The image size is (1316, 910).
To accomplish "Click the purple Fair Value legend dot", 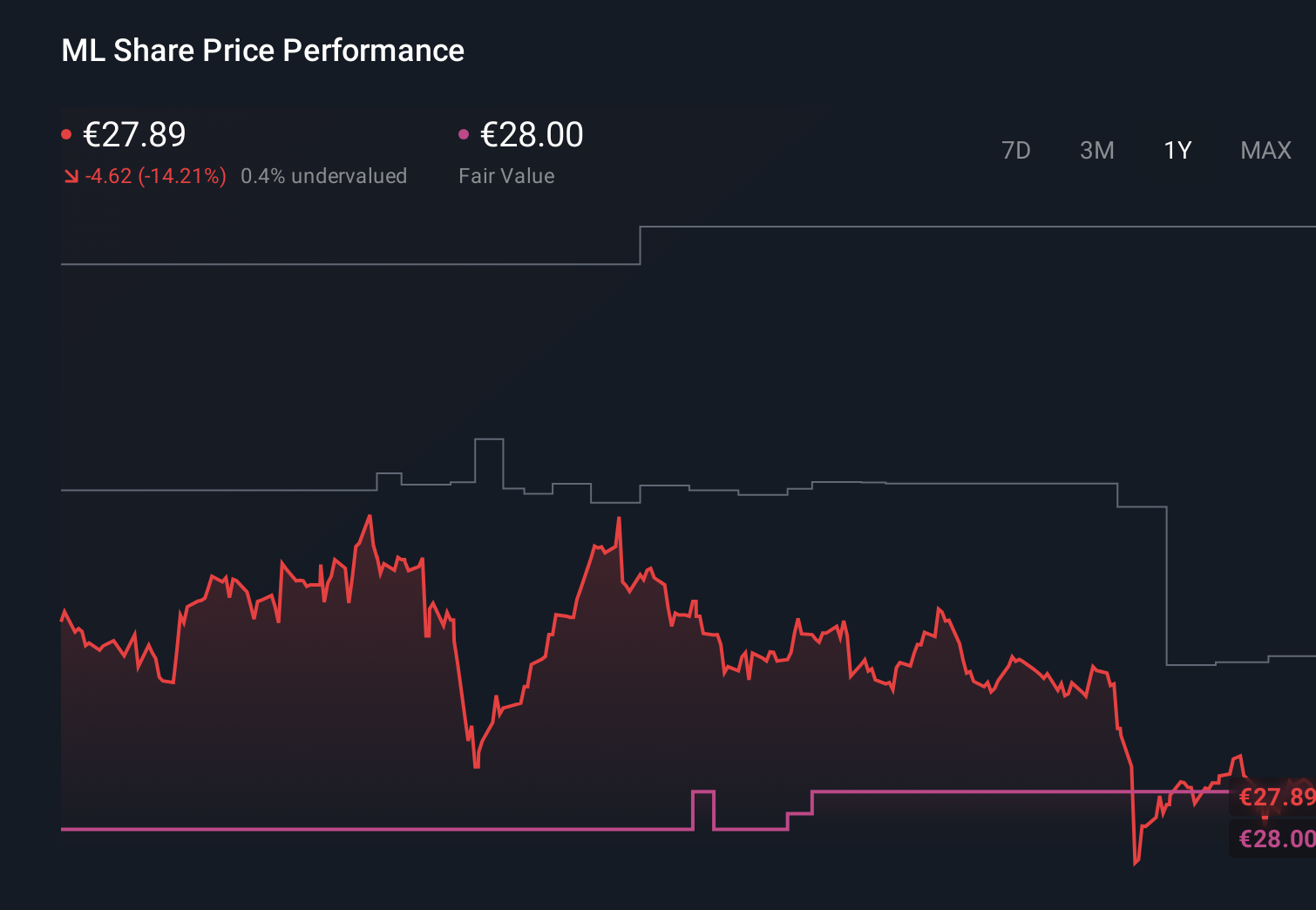I will [465, 132].
